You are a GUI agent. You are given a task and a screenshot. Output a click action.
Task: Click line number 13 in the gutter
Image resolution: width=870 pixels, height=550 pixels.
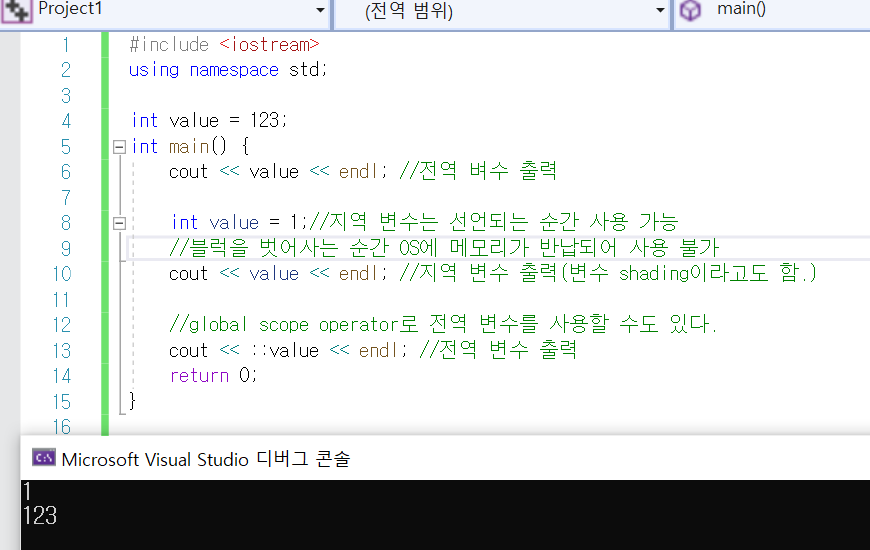[x=62, y=350]
